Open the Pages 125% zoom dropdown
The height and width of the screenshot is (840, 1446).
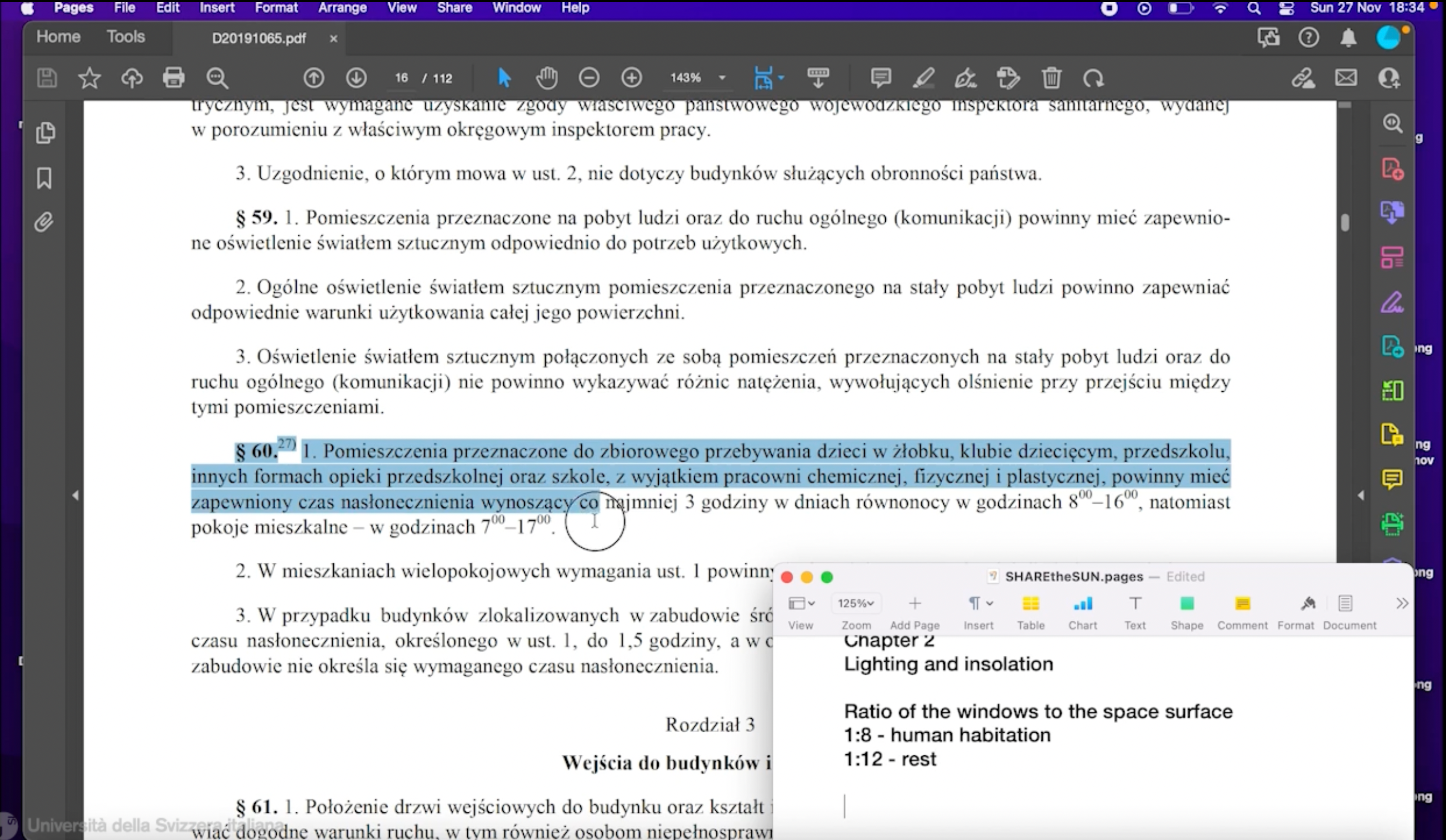855,603
